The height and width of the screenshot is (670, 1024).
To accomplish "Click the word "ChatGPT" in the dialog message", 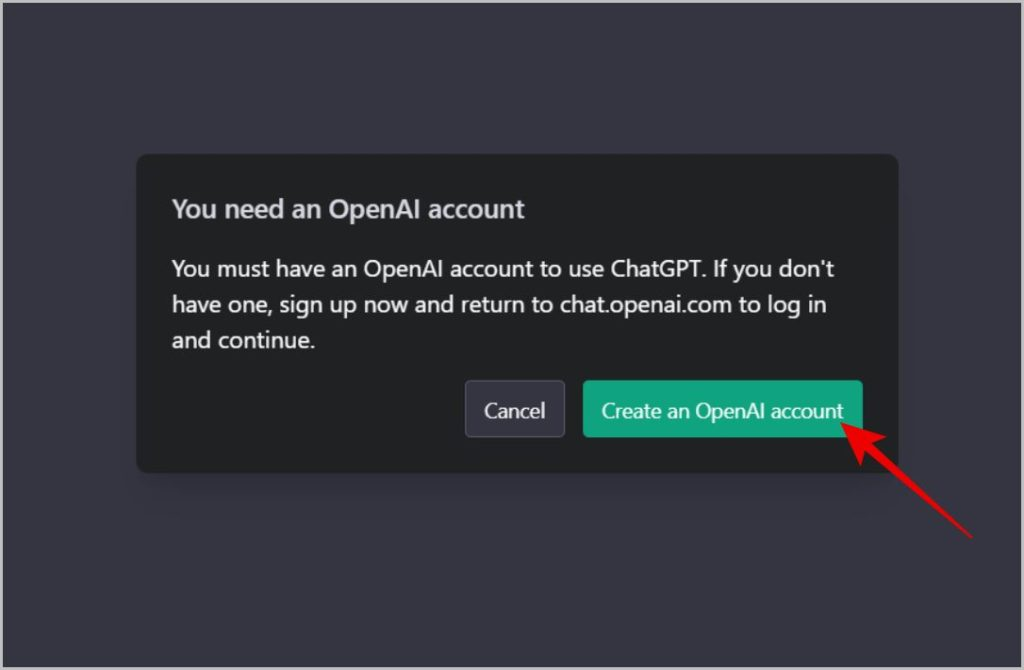I will (661, 270).
